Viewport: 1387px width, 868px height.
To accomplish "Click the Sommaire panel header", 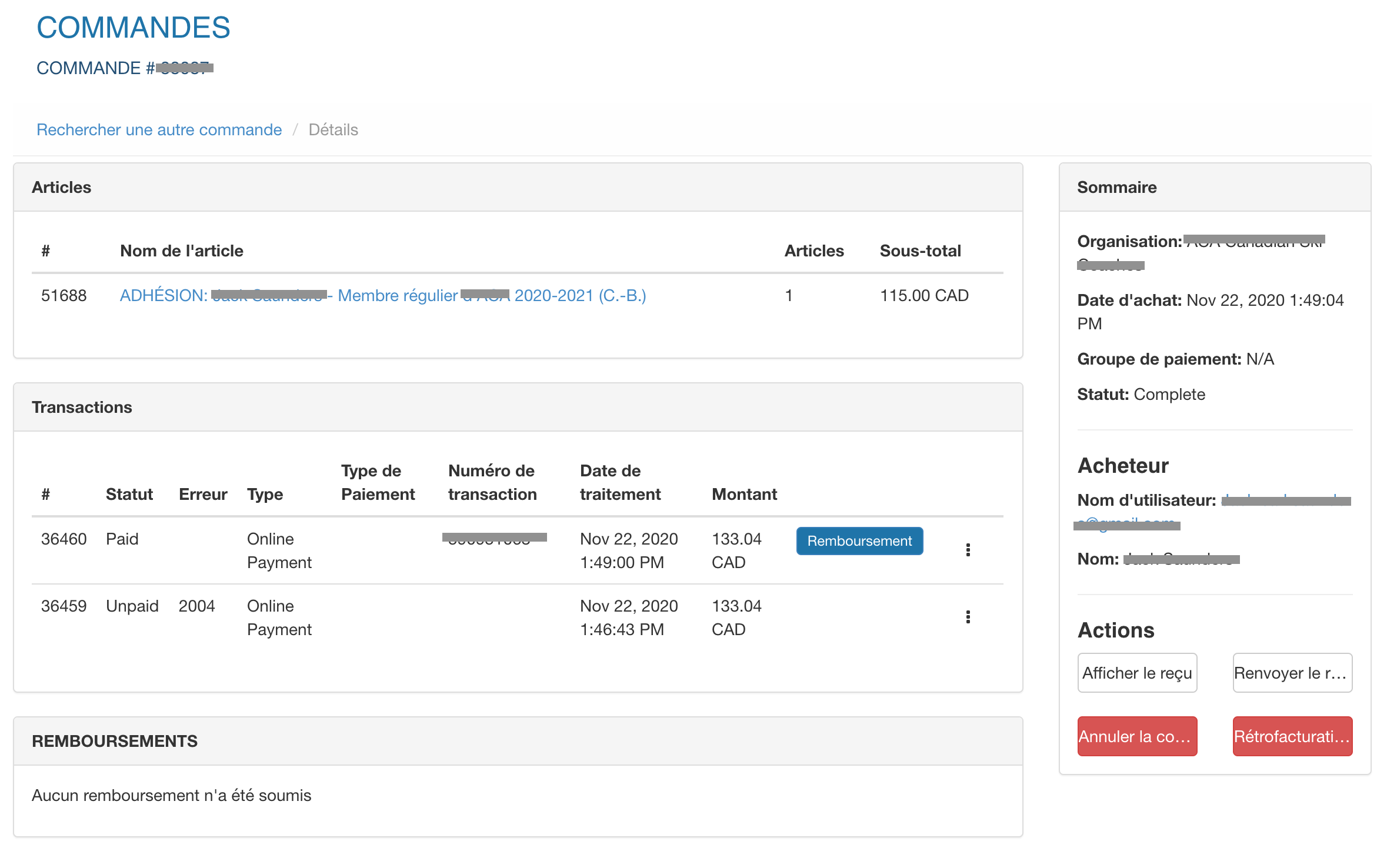I will tap(1116, 187).
